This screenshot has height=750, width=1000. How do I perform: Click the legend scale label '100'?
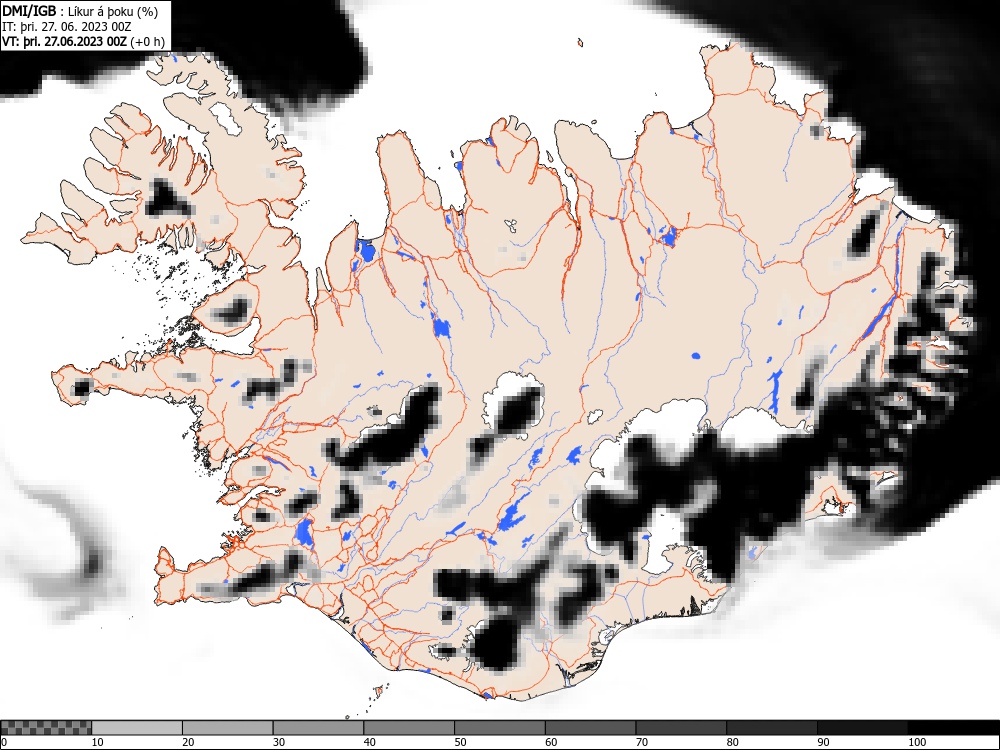coord(917,742)
